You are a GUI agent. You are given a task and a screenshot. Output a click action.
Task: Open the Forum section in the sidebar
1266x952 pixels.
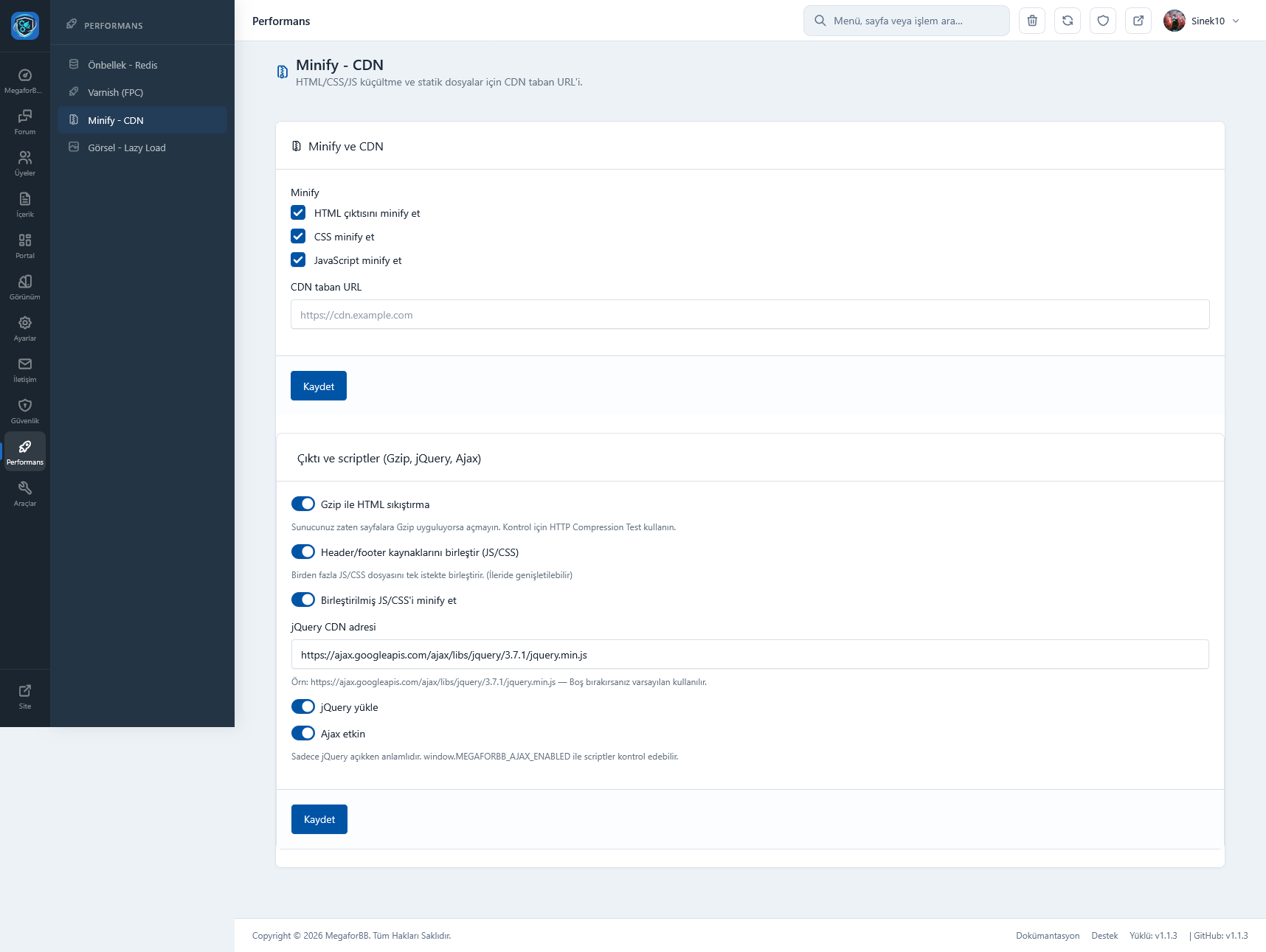[x=25, y=122]
